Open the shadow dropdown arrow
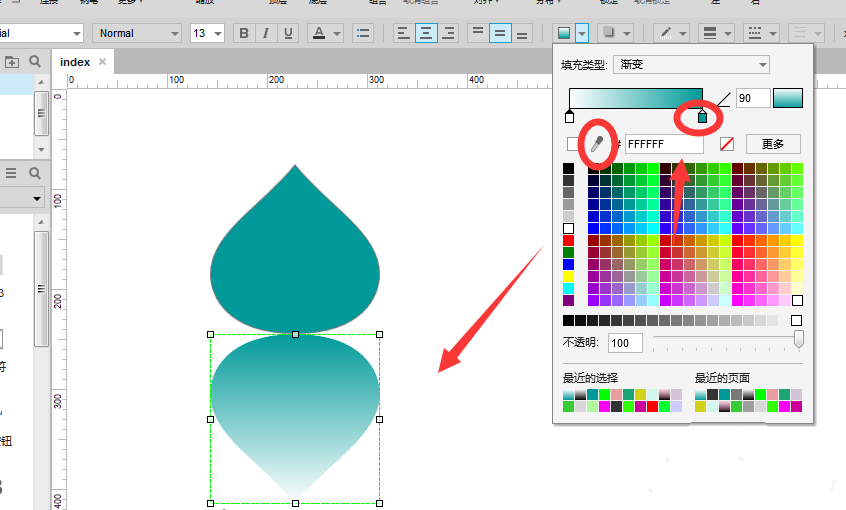Viewport: 846px width, 510px height. (x=627, y=33)
